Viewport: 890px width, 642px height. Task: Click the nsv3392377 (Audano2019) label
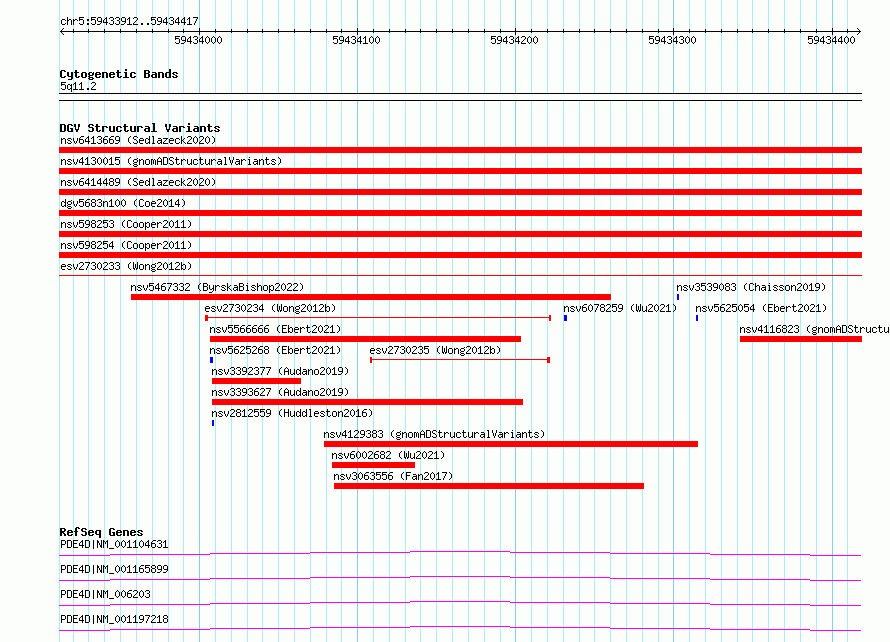point(280,371)
